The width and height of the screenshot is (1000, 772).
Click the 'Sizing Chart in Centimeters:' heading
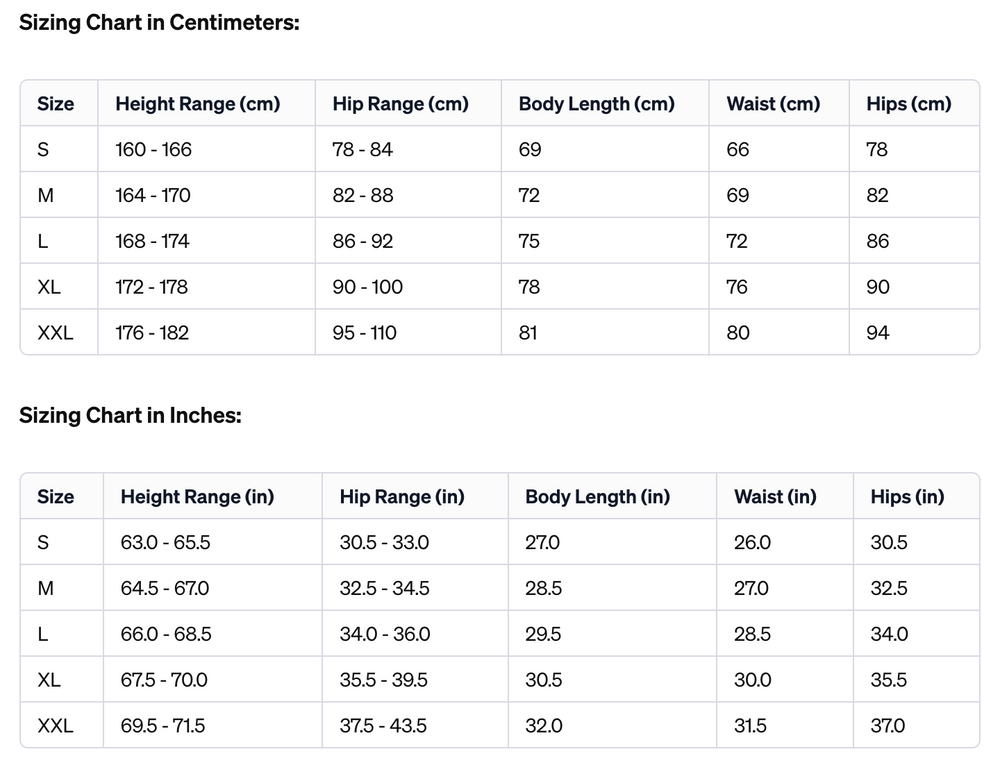[159, 23]
